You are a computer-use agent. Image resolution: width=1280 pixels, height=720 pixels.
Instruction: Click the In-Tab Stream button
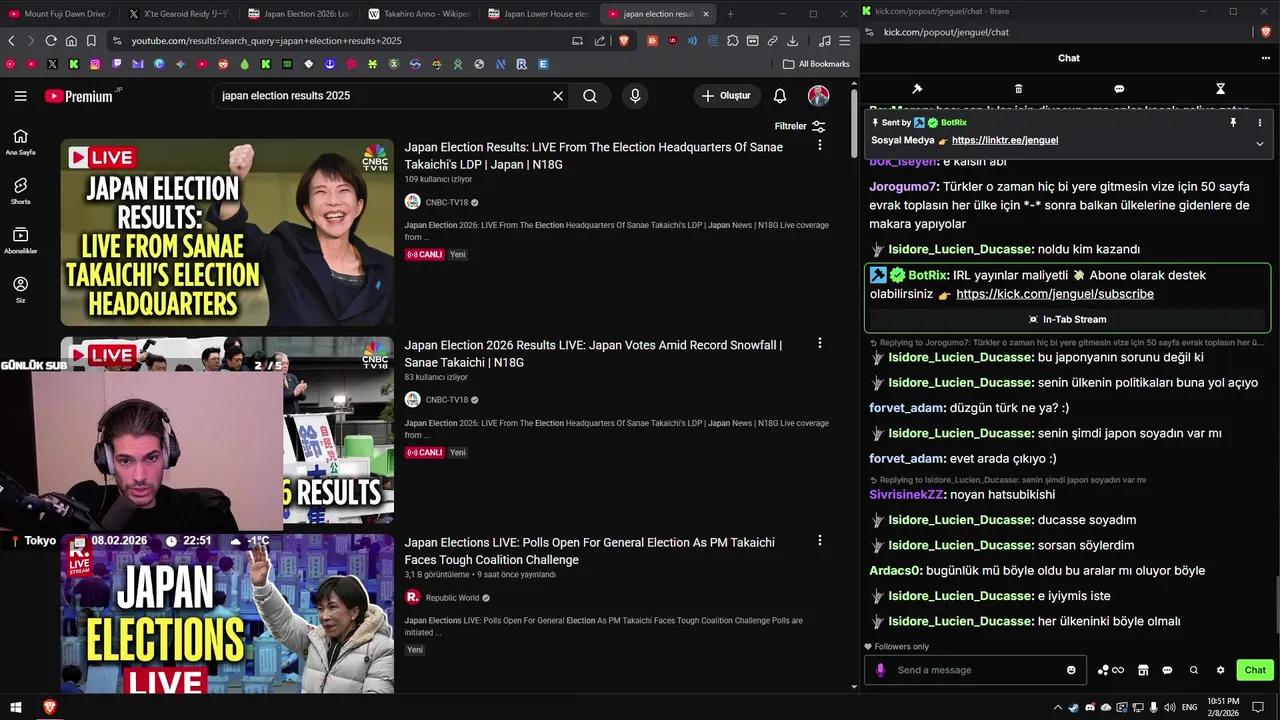(x=1067, y=319)
